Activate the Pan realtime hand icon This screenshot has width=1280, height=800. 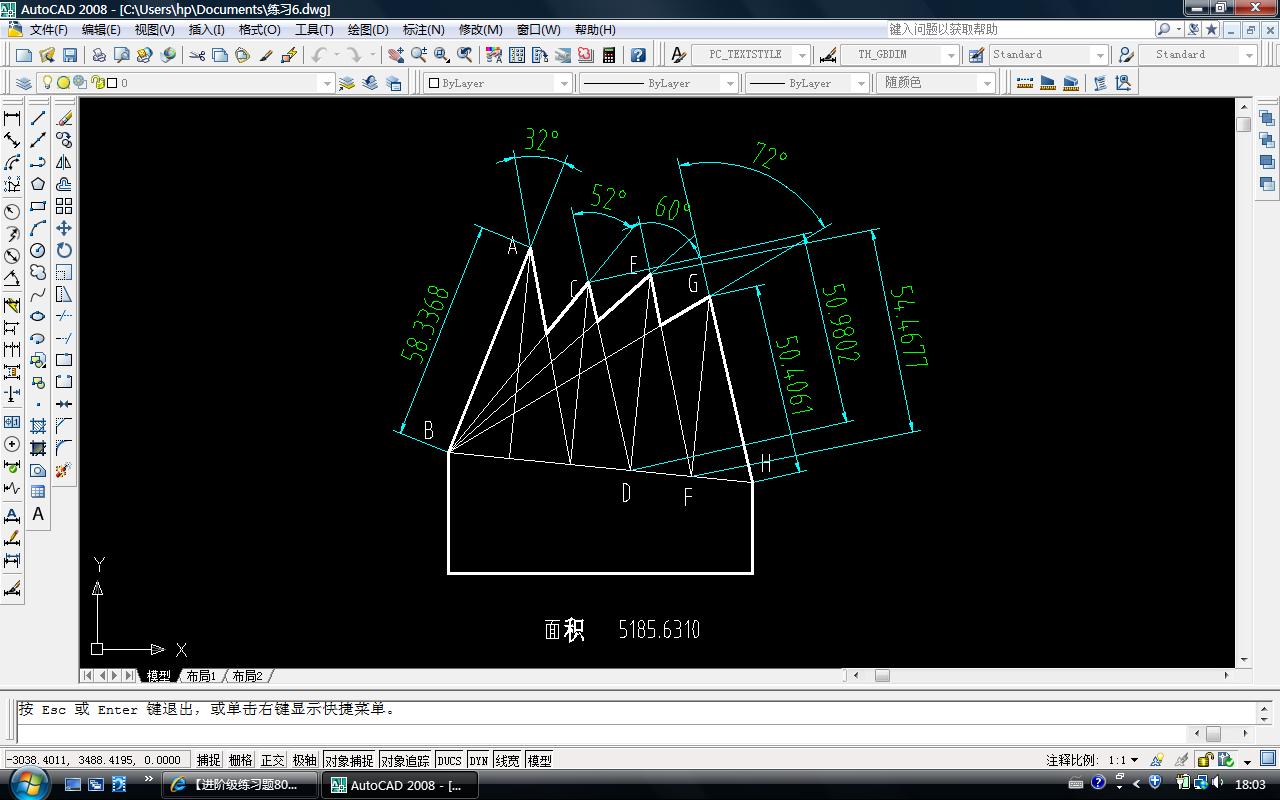[396, 55]
